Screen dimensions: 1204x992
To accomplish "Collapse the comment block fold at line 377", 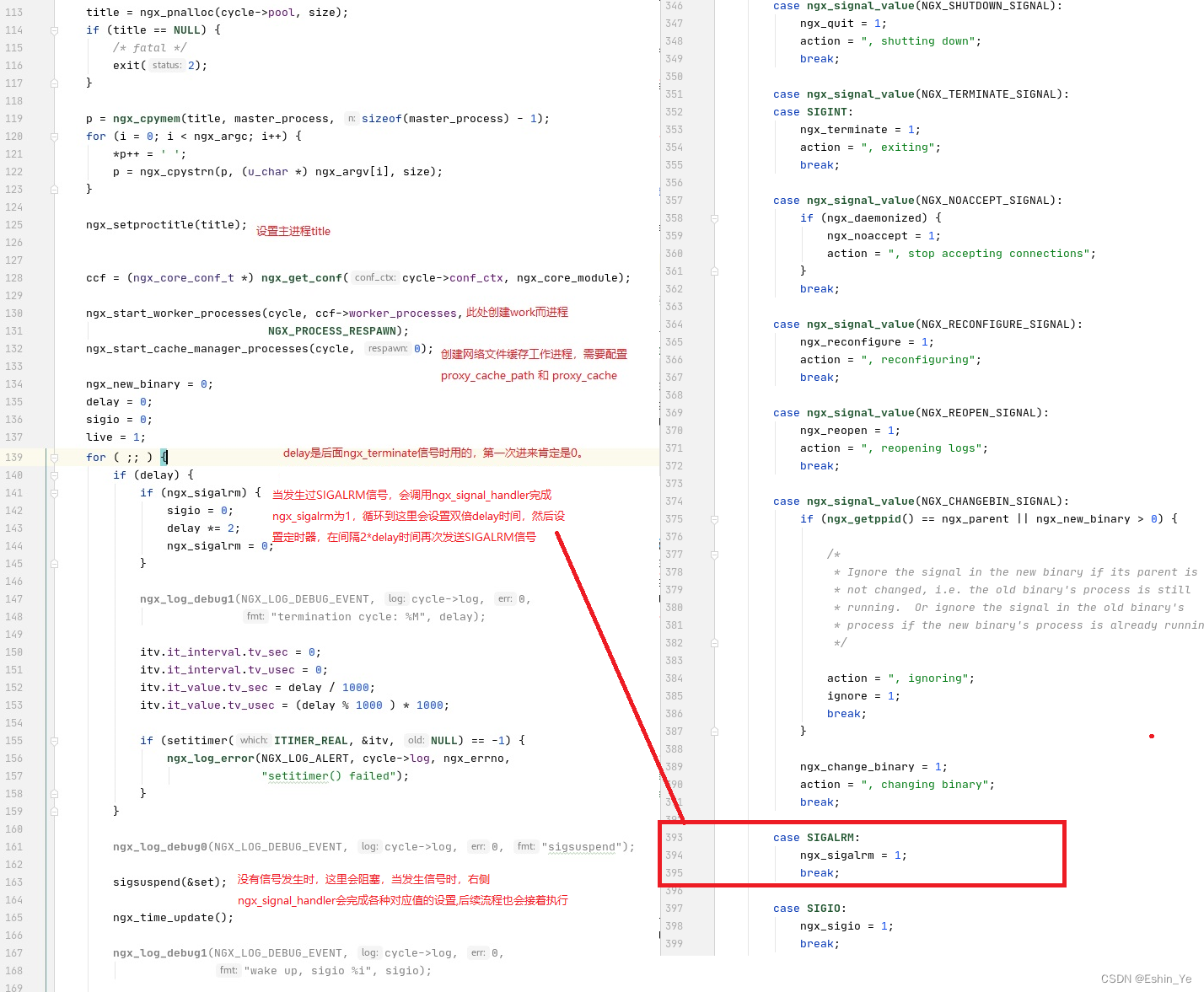I will (x=714, y=555).
